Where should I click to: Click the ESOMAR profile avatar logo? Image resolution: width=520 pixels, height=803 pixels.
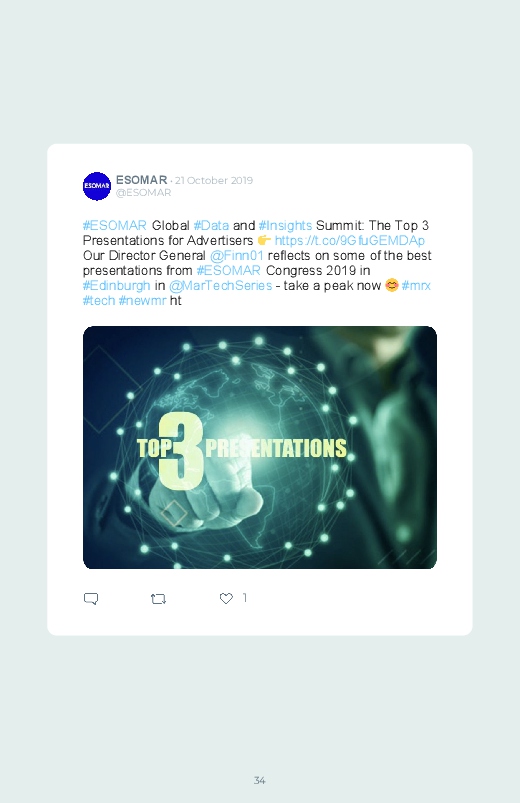(97, 186)
